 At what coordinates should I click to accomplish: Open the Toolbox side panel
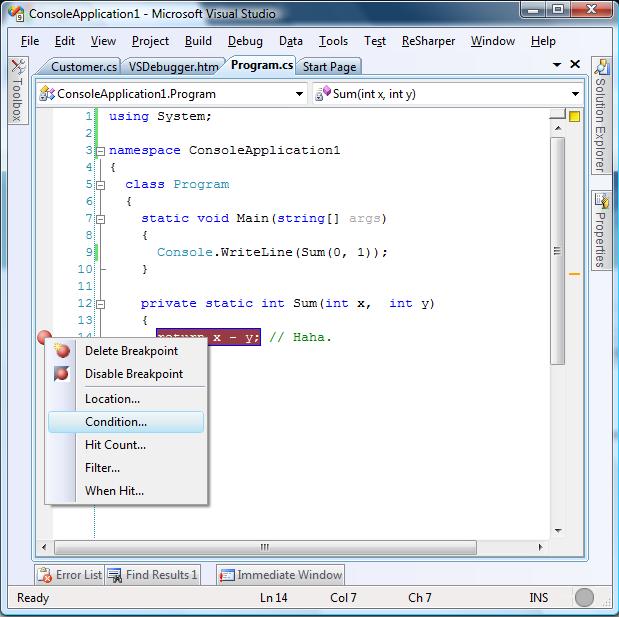click(18, 91)
